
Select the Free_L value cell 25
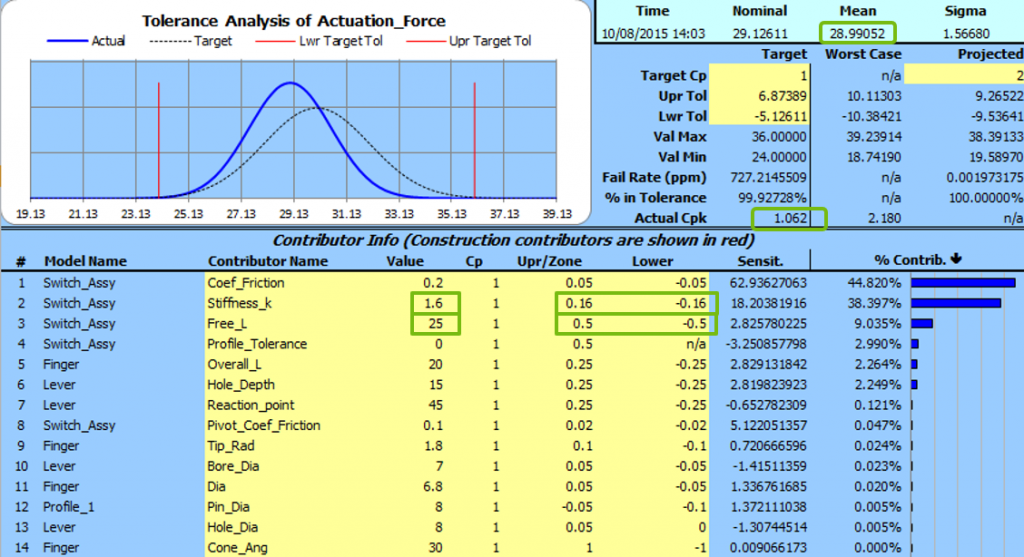pyautogui.click(x=435, y=324)
